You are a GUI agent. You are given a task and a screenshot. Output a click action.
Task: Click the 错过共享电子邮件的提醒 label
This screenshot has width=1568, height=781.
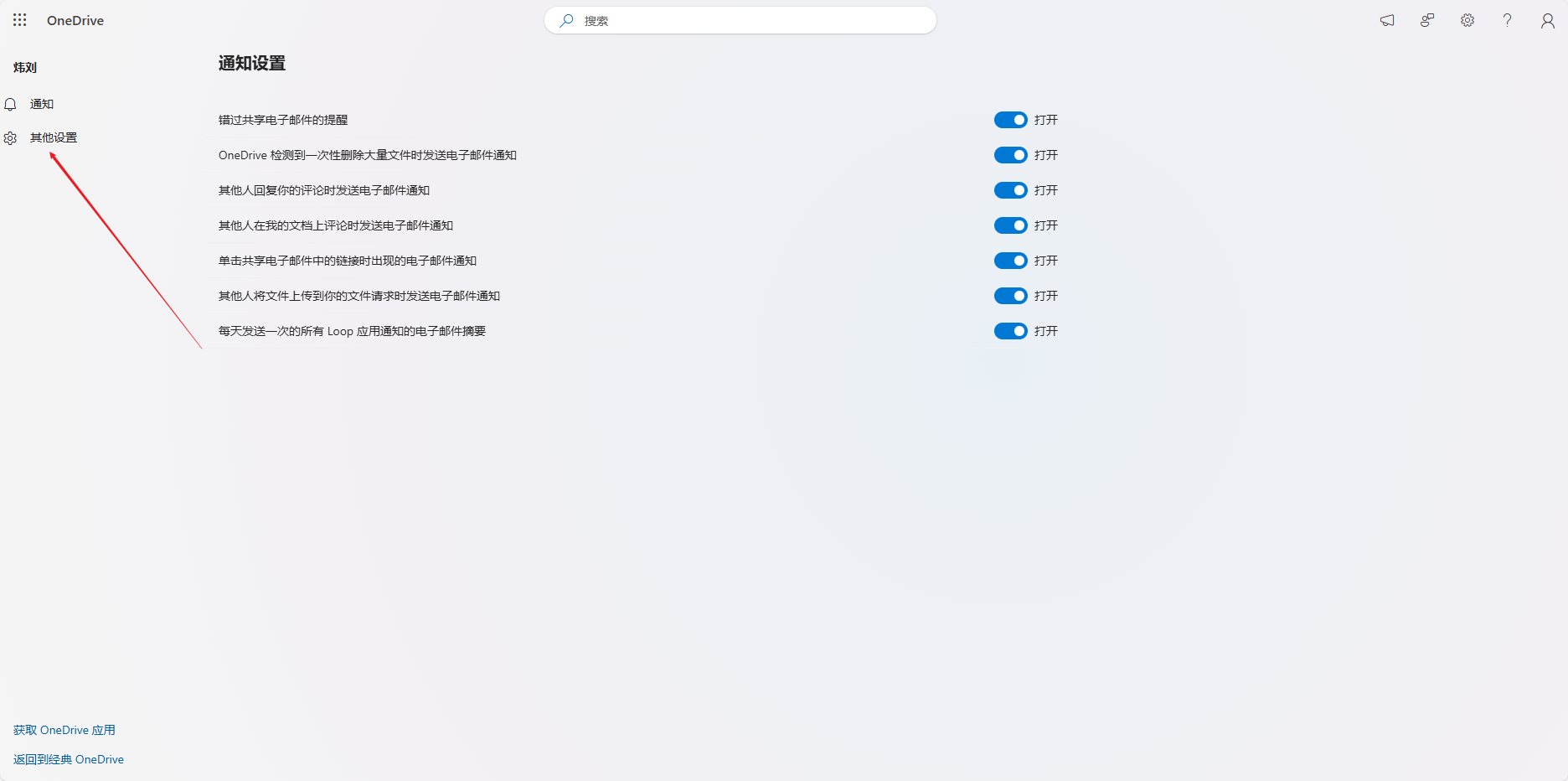[283, 120]
